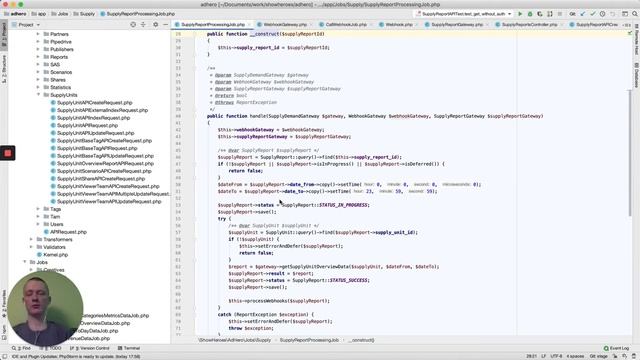Click the Supply breadcrumb in navigation bar

pos(84,14)
